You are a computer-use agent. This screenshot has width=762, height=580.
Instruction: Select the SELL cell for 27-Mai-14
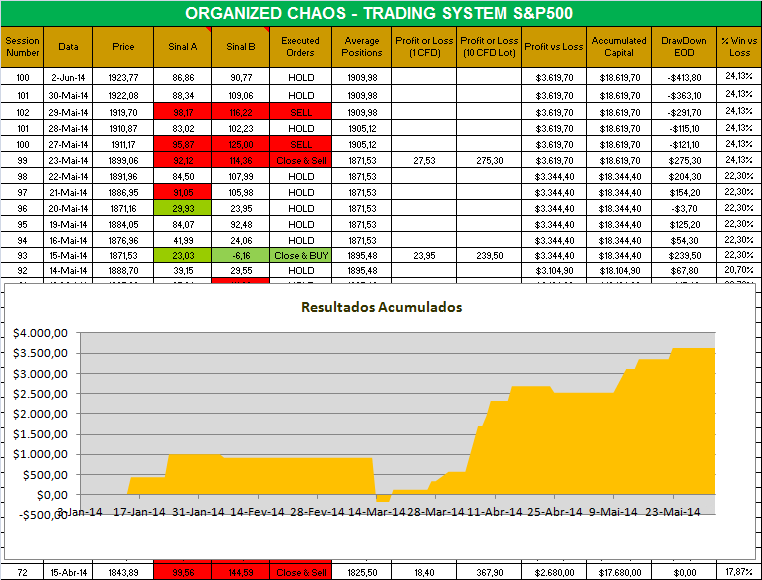coord(300,144)
